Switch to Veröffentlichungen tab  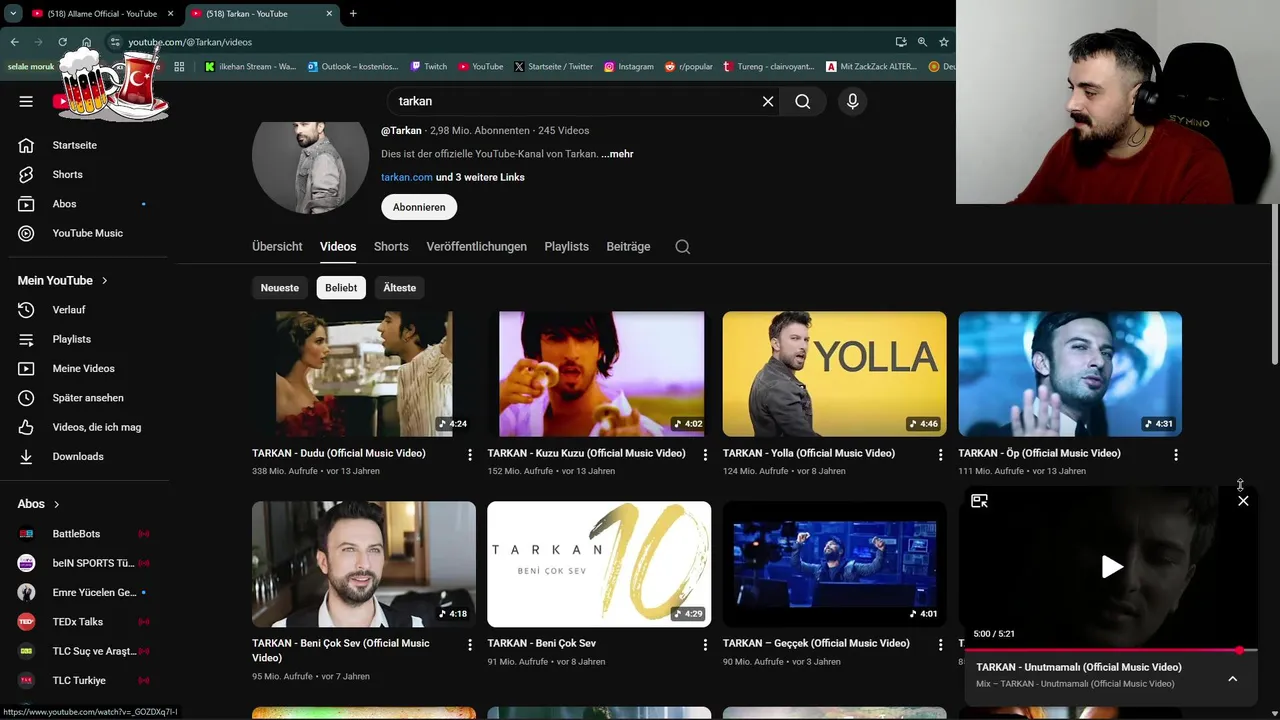(476, 247)
